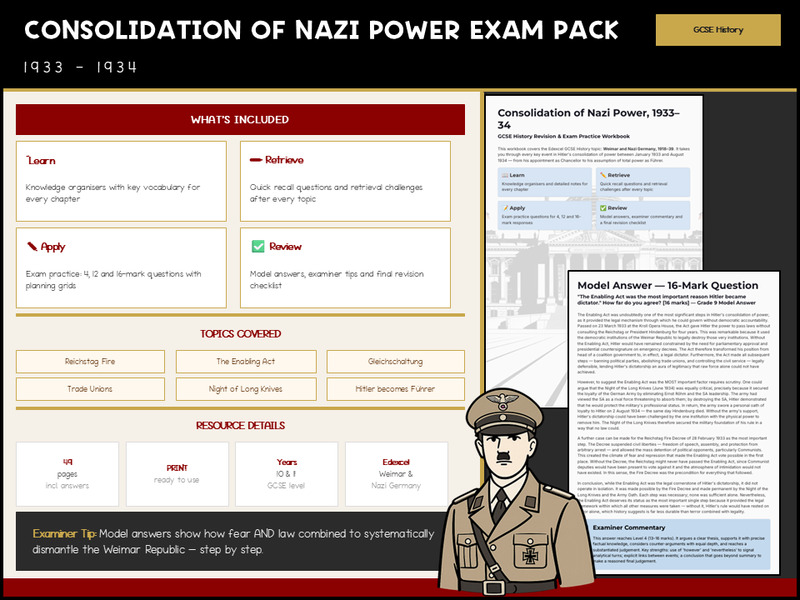Select the Trade Unions topic tag
The height and width of the screenshot is (600, 800).
pos(90,389)
